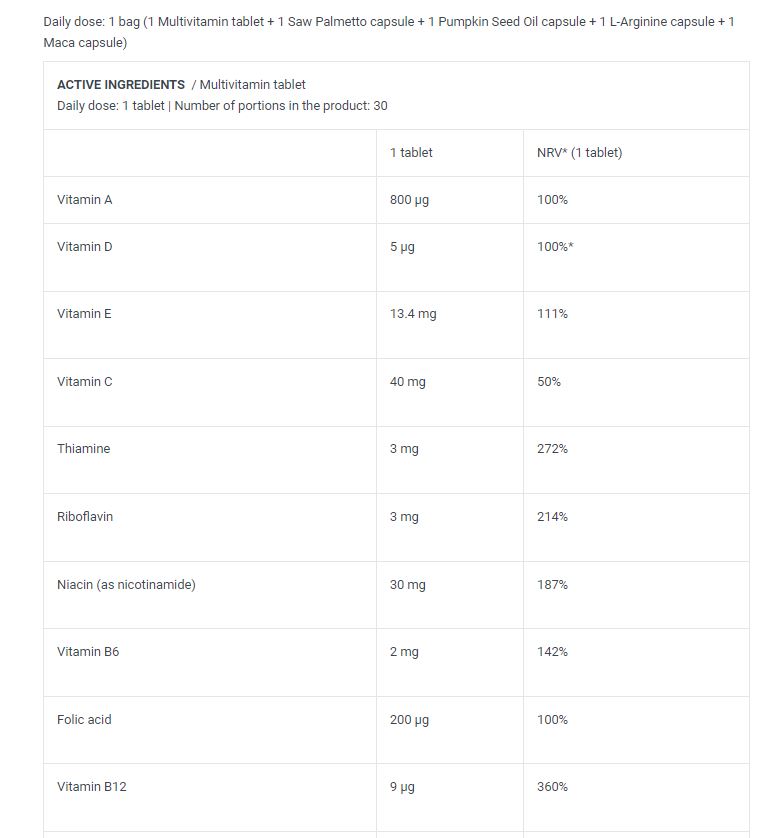Select the 214% NRV value
Image resolution: width=778 pixels, height=838 pixels.
click(x=552, y=517)
